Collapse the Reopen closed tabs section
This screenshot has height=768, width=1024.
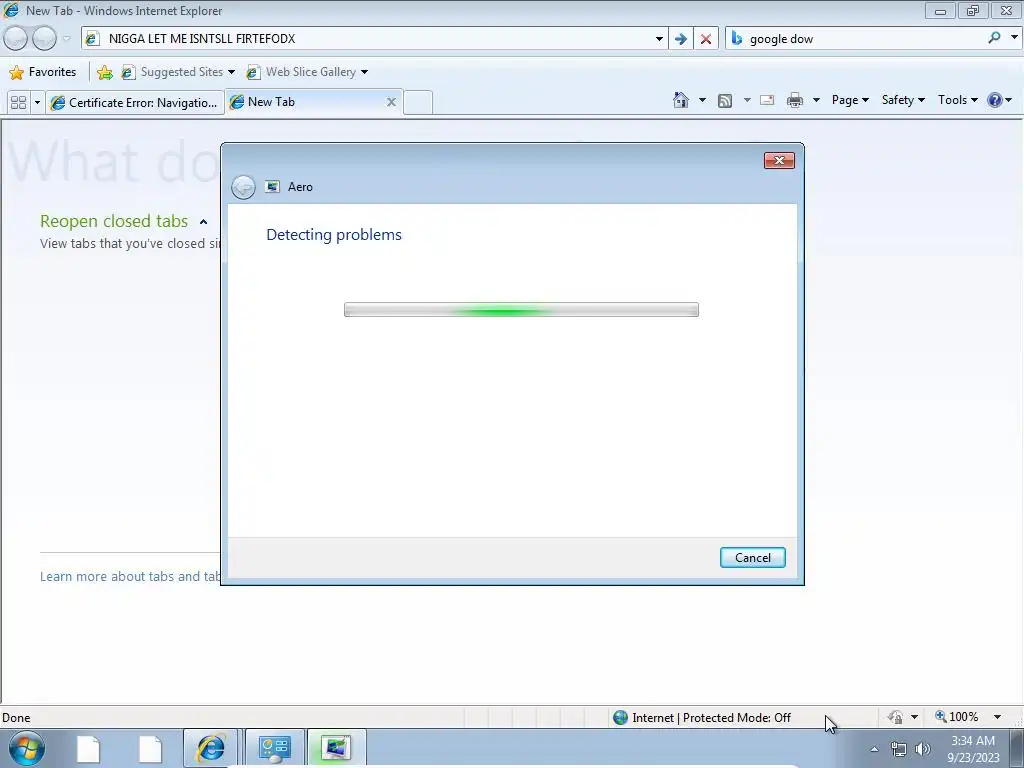[203, 222]
